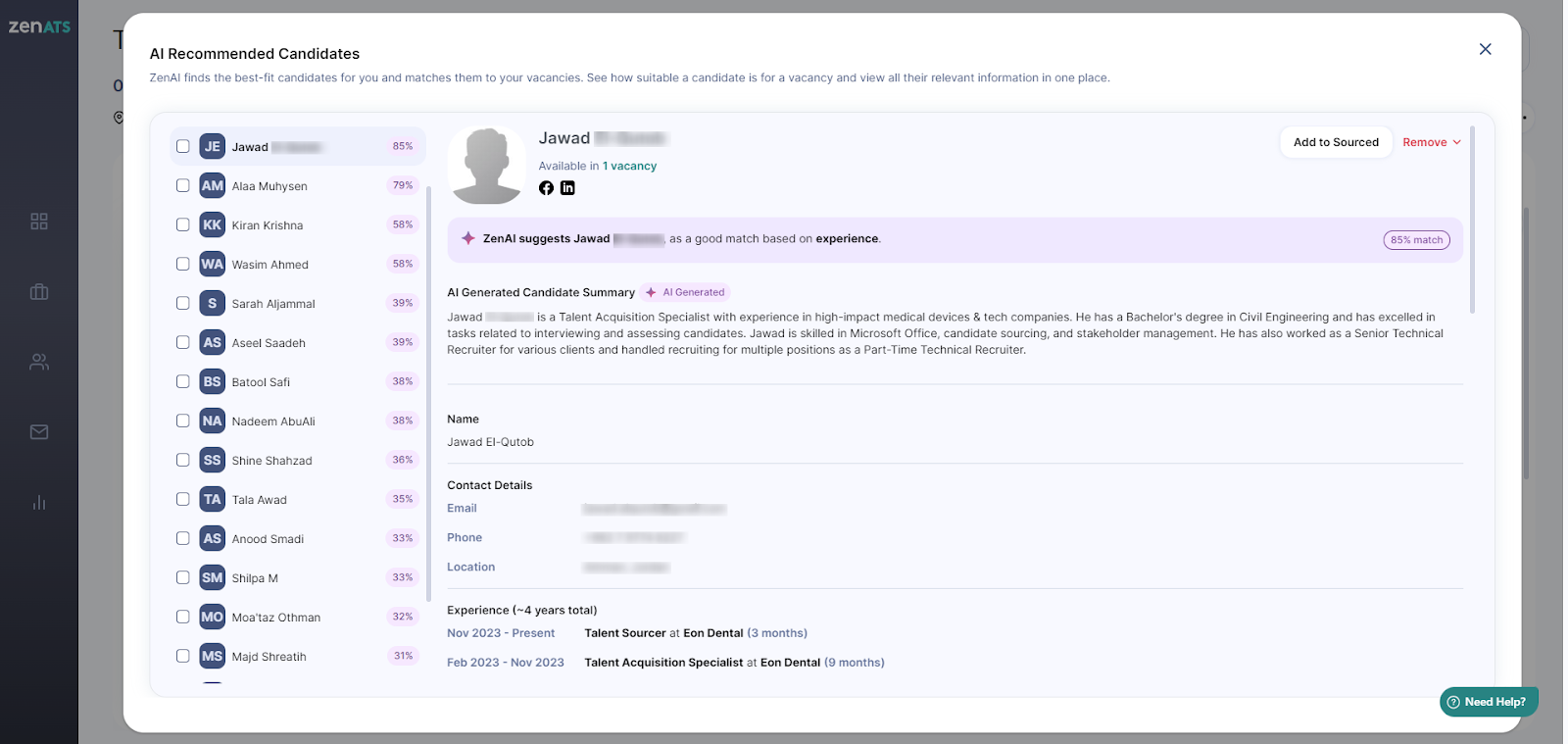Click the S avatar for Sarah Aljammal
Viewport: 1568px width, 744px height.
pos(213,303)
